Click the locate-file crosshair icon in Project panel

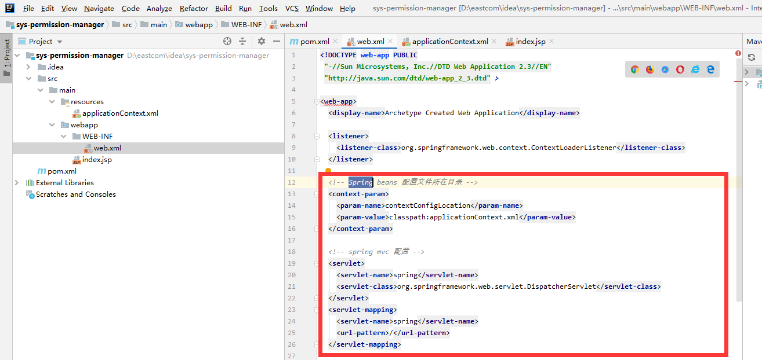[227, 41]
